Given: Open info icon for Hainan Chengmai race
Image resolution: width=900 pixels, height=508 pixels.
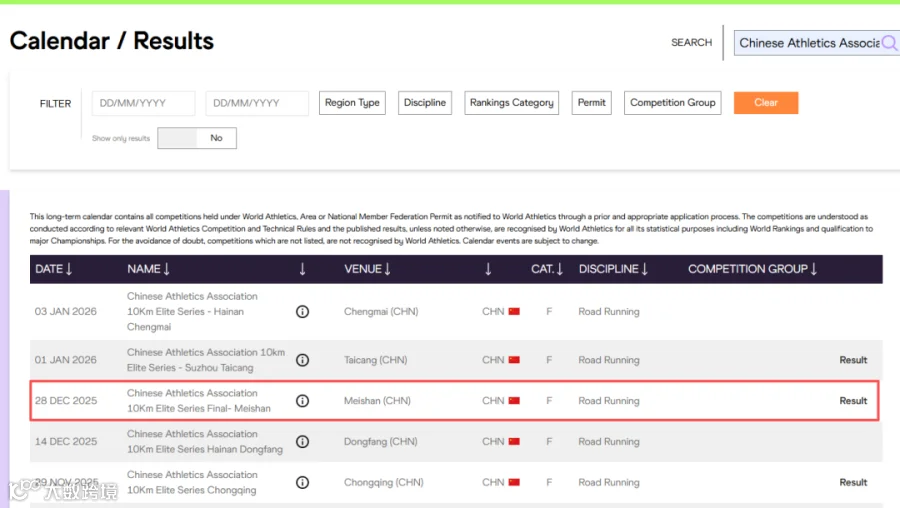Looking at the screenshot, I should click(302, 312).
